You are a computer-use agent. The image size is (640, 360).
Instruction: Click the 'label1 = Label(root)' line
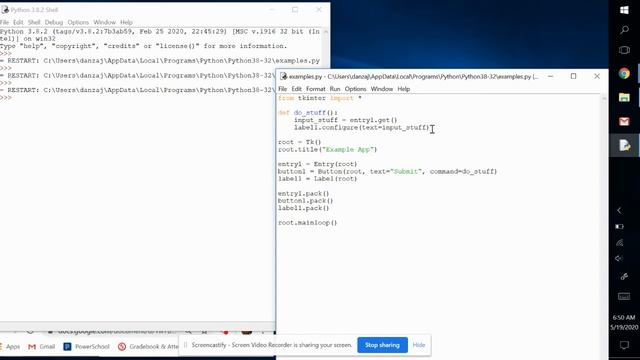point(318,179)
